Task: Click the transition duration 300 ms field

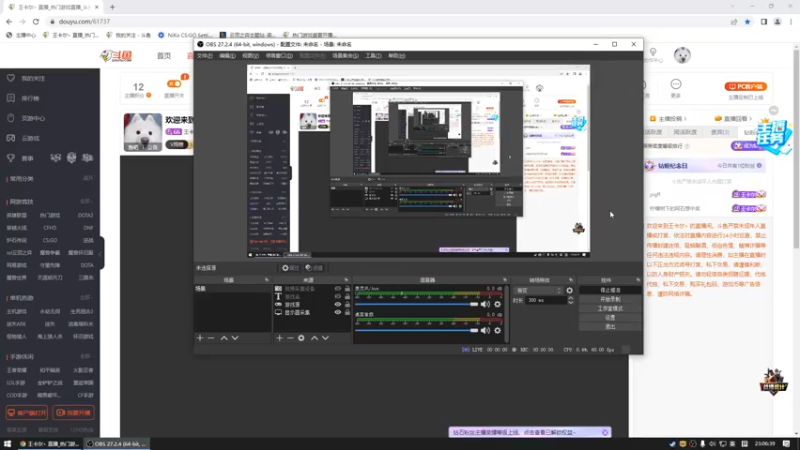Action: pyautogui.click(x=546, y=301)
